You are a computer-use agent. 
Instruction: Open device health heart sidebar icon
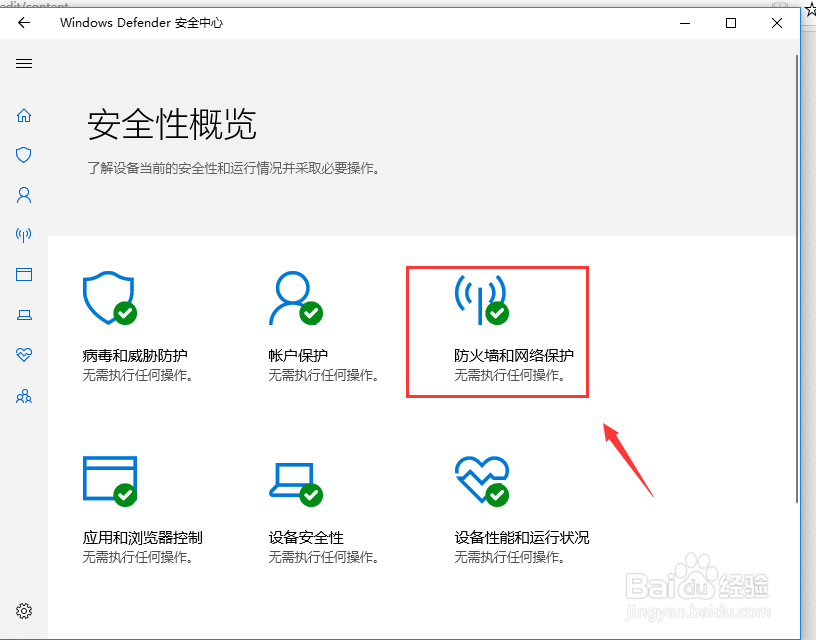pos(24,354)
